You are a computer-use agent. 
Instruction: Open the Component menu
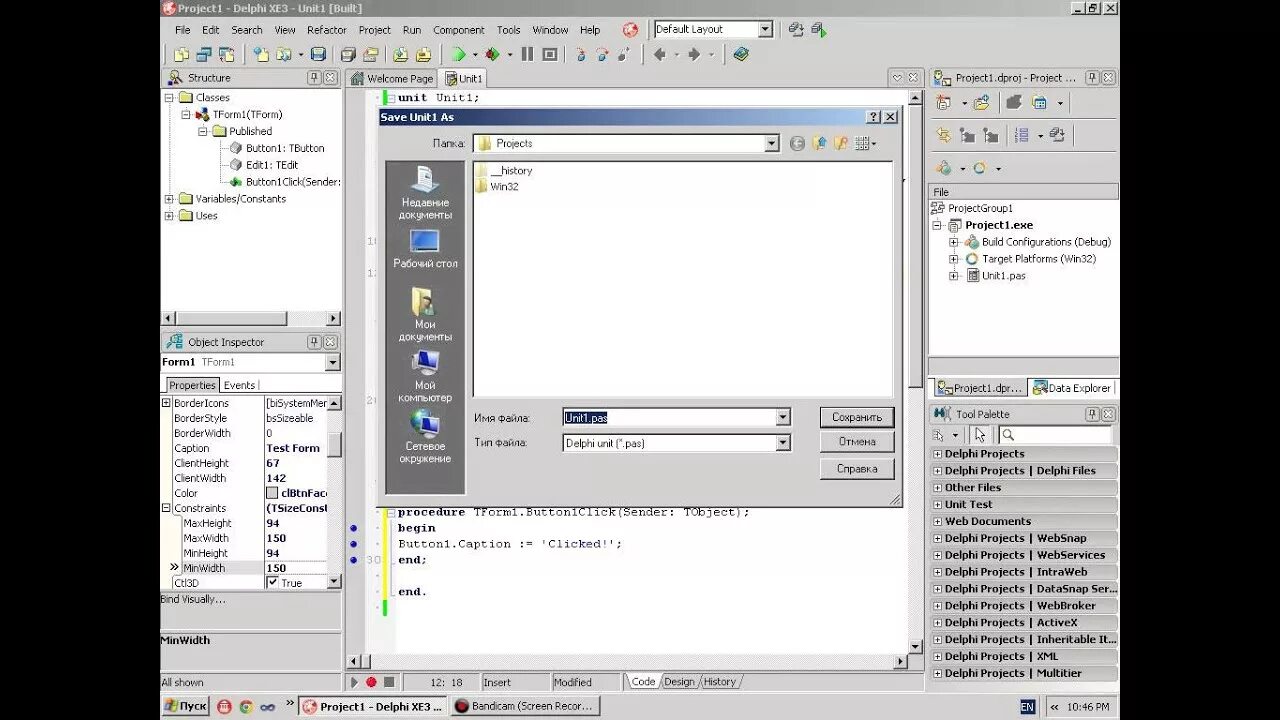coord(458,30)
